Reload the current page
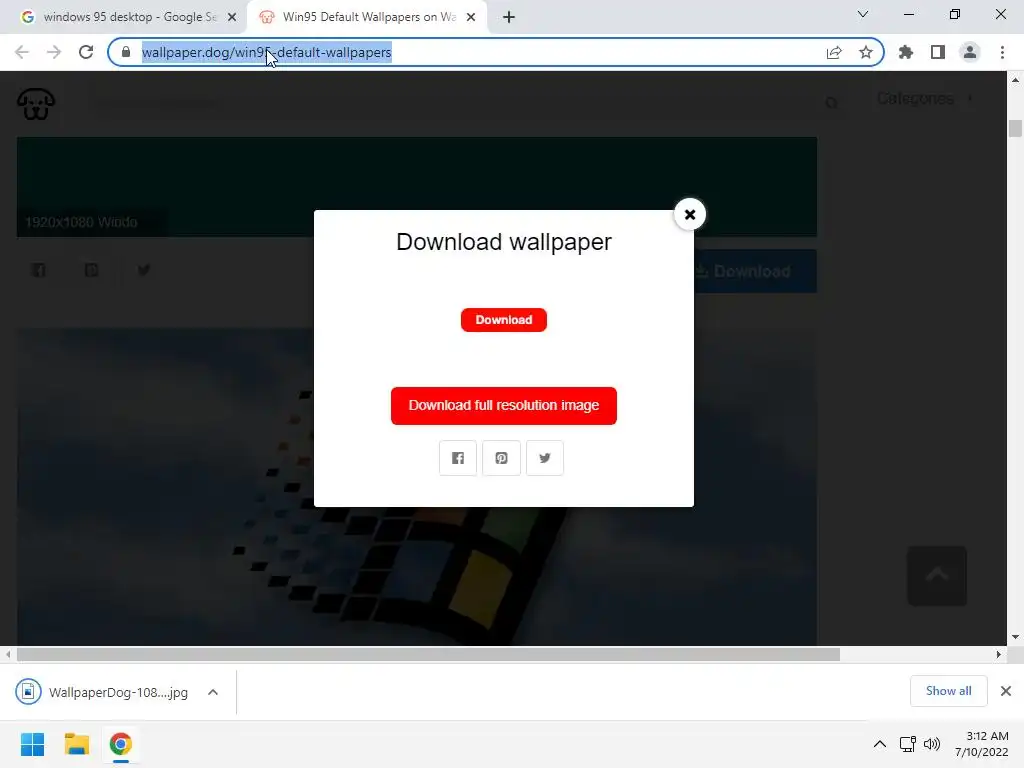 pos(86,52)
